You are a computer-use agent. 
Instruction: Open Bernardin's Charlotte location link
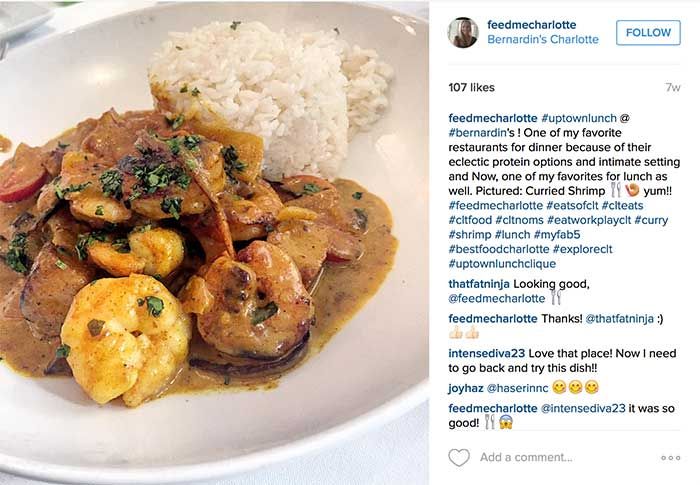[x=543, y=39]
